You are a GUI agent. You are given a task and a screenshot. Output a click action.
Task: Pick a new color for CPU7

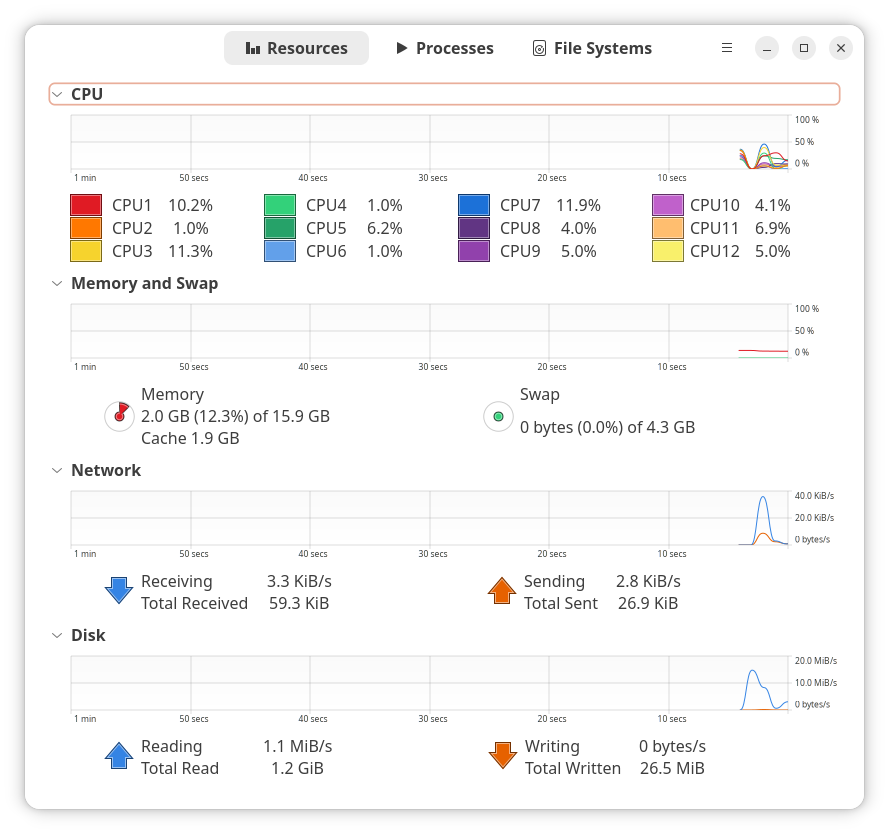pyautogui.click(x=474, y=205)
